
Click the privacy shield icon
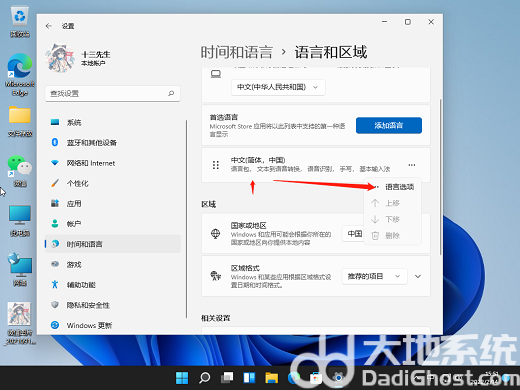(x=55, y=305)
